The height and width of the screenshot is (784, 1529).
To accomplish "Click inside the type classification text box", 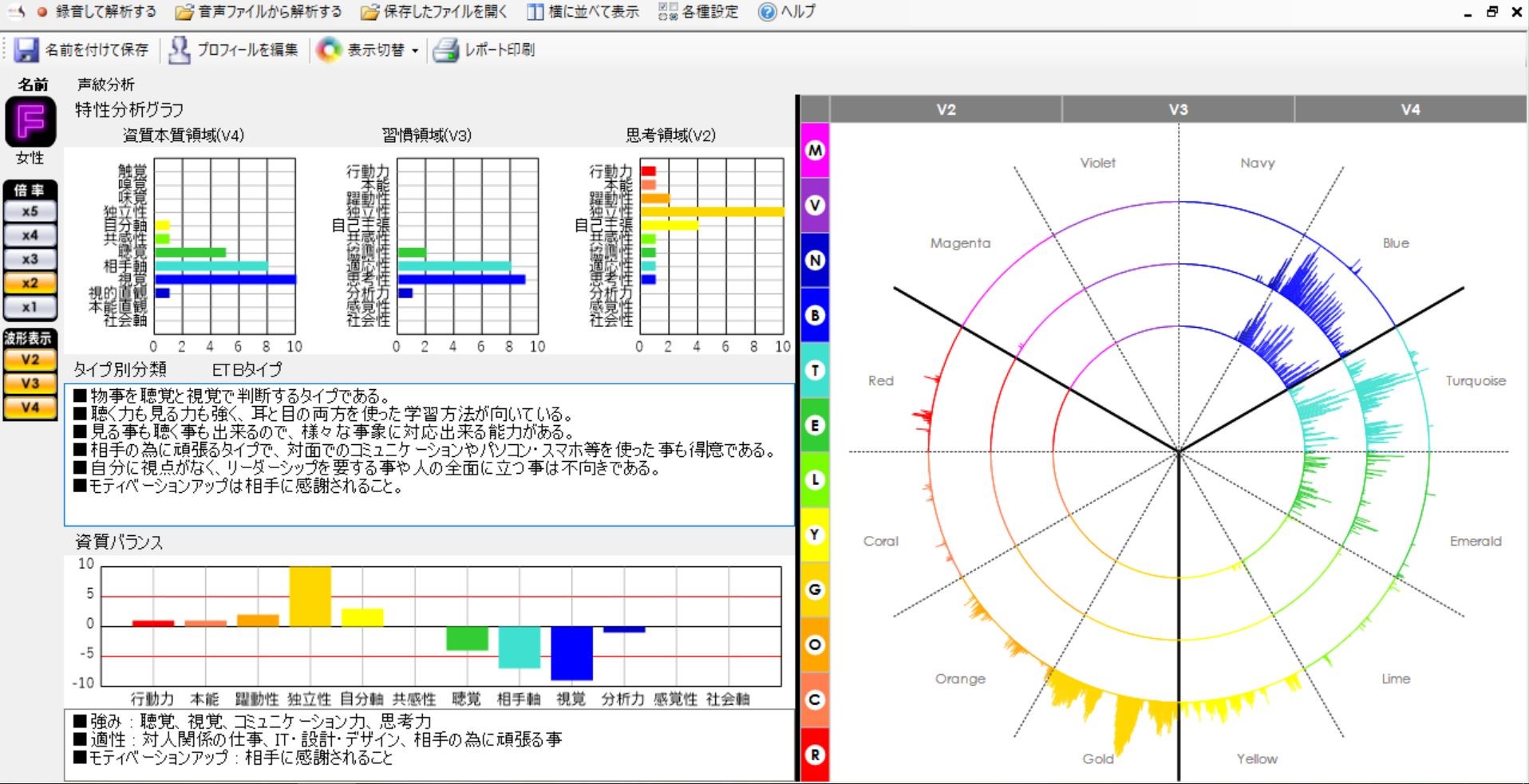I will (x=429, y=455).
